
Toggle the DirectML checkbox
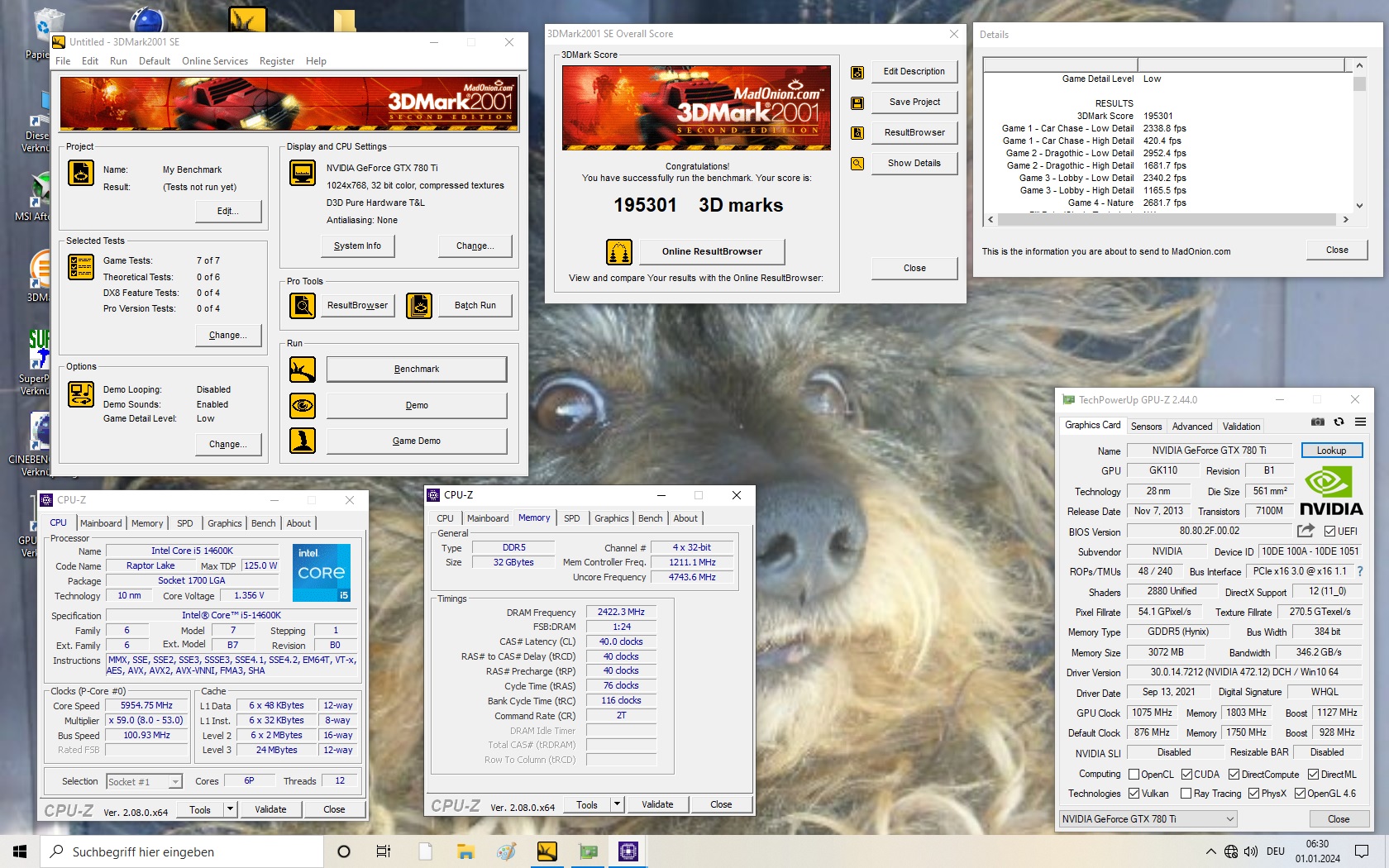(x=1313, y=775)
